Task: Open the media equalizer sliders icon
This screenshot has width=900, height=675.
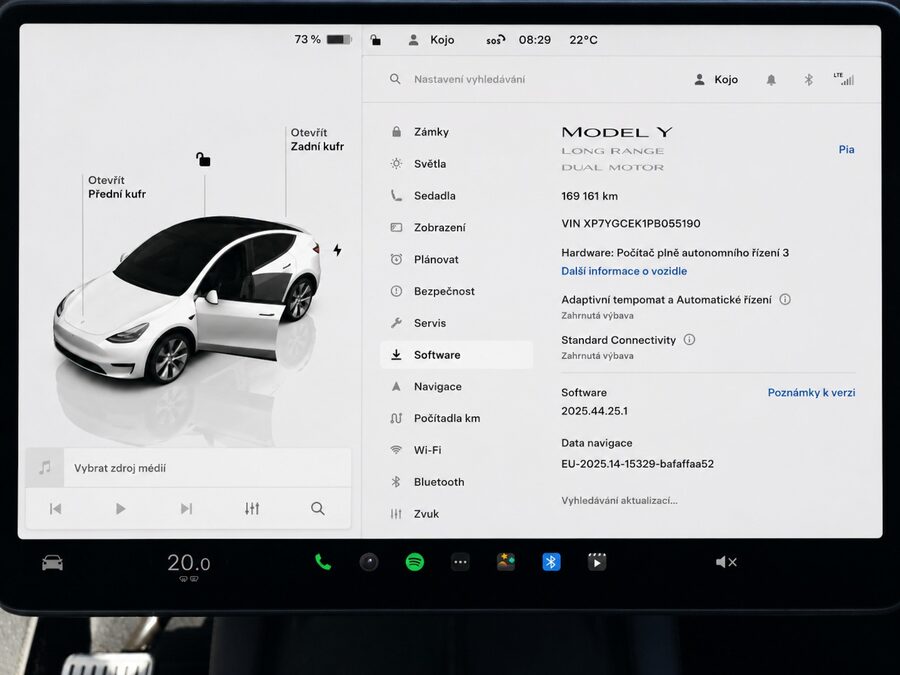Action: [x=252, y=509]
